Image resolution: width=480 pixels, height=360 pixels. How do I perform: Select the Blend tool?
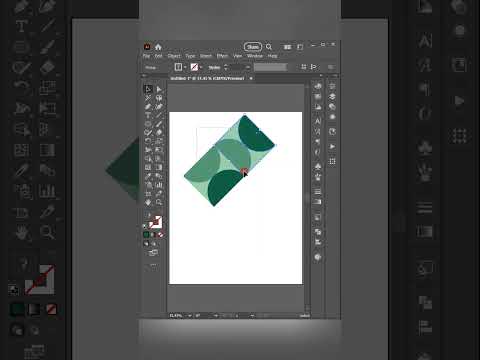point(159,176)
